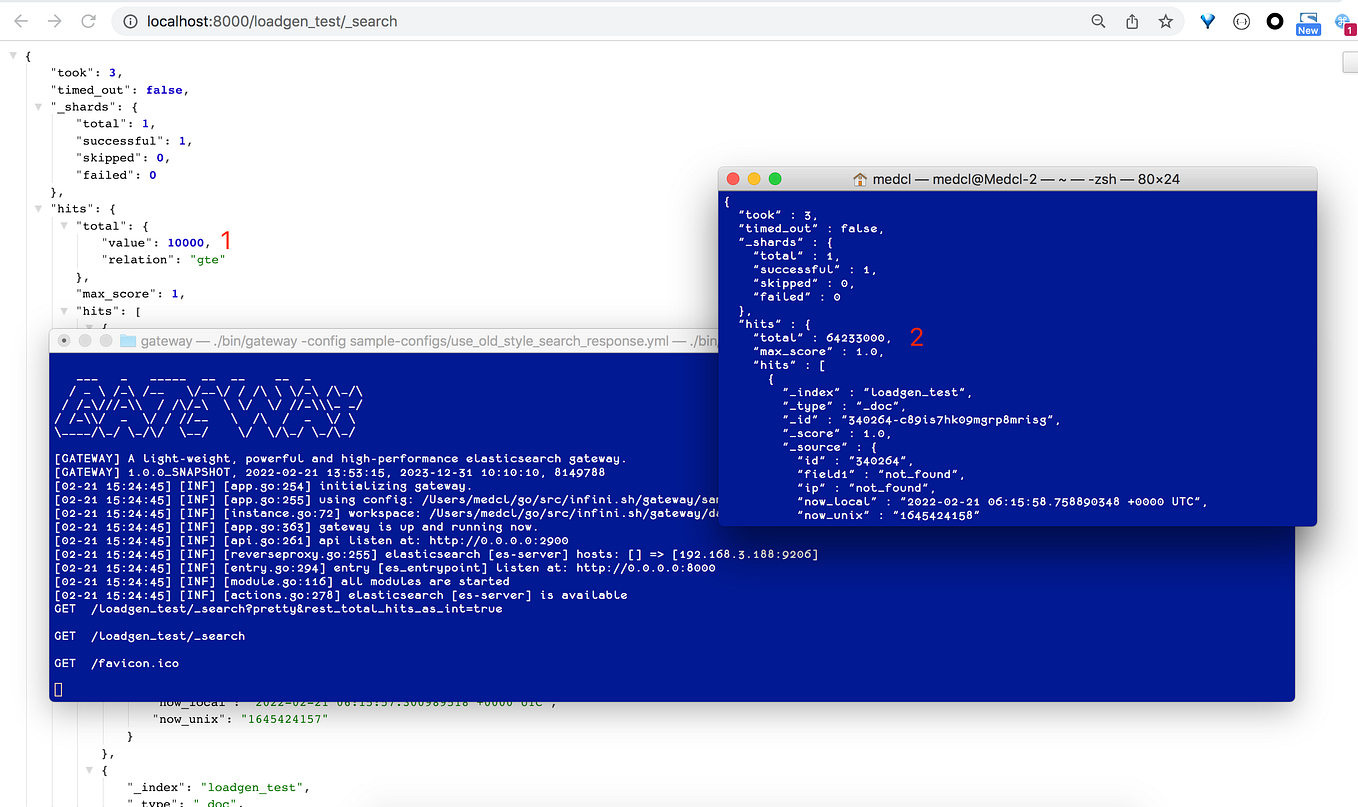
Task: Toggle the small checkbox at page top right
Action: 1349,61
